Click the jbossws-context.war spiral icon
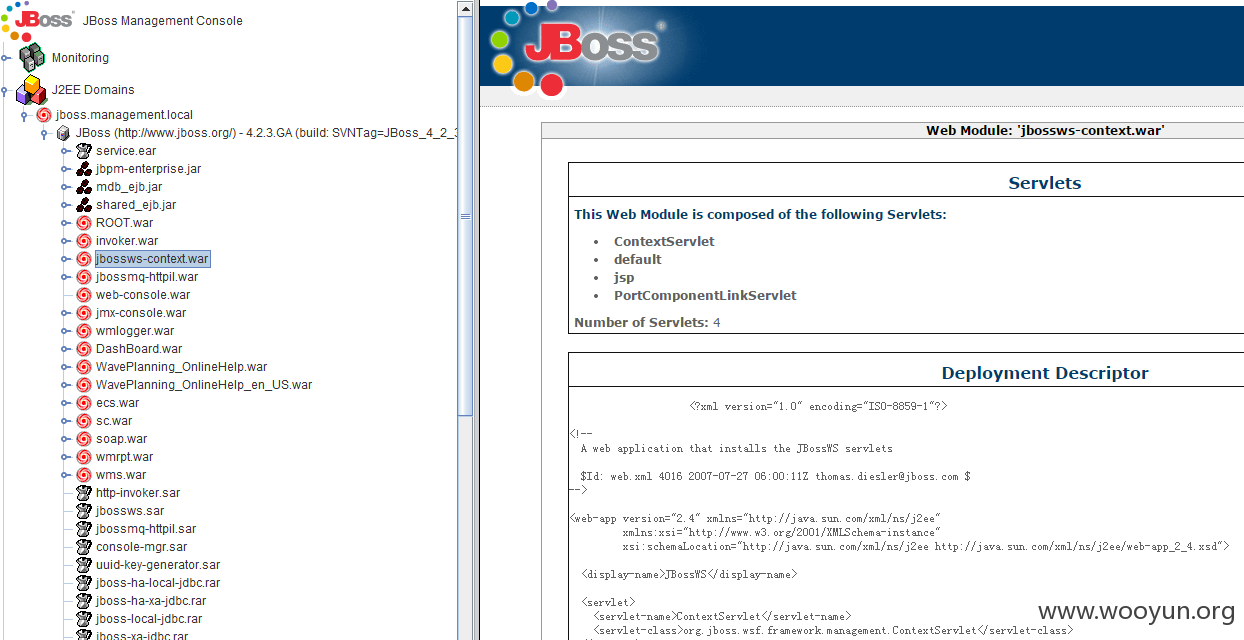 (x=84, y=259)
